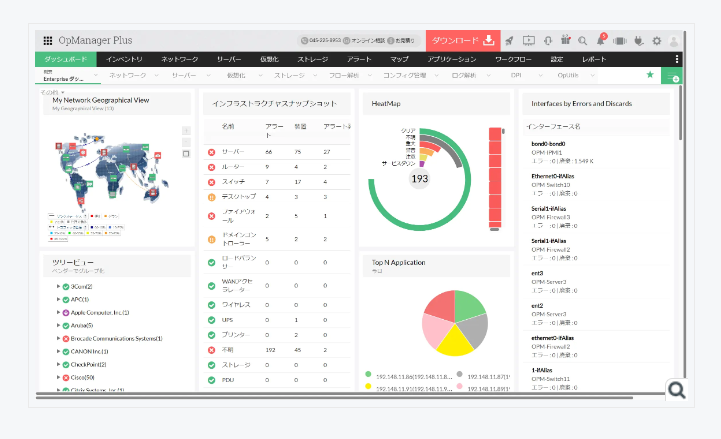Open the ダッシュボード tab

66,59
